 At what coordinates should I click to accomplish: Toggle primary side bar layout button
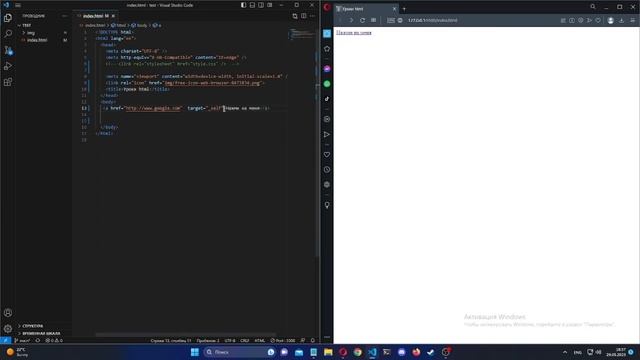[x=244, y=5]
